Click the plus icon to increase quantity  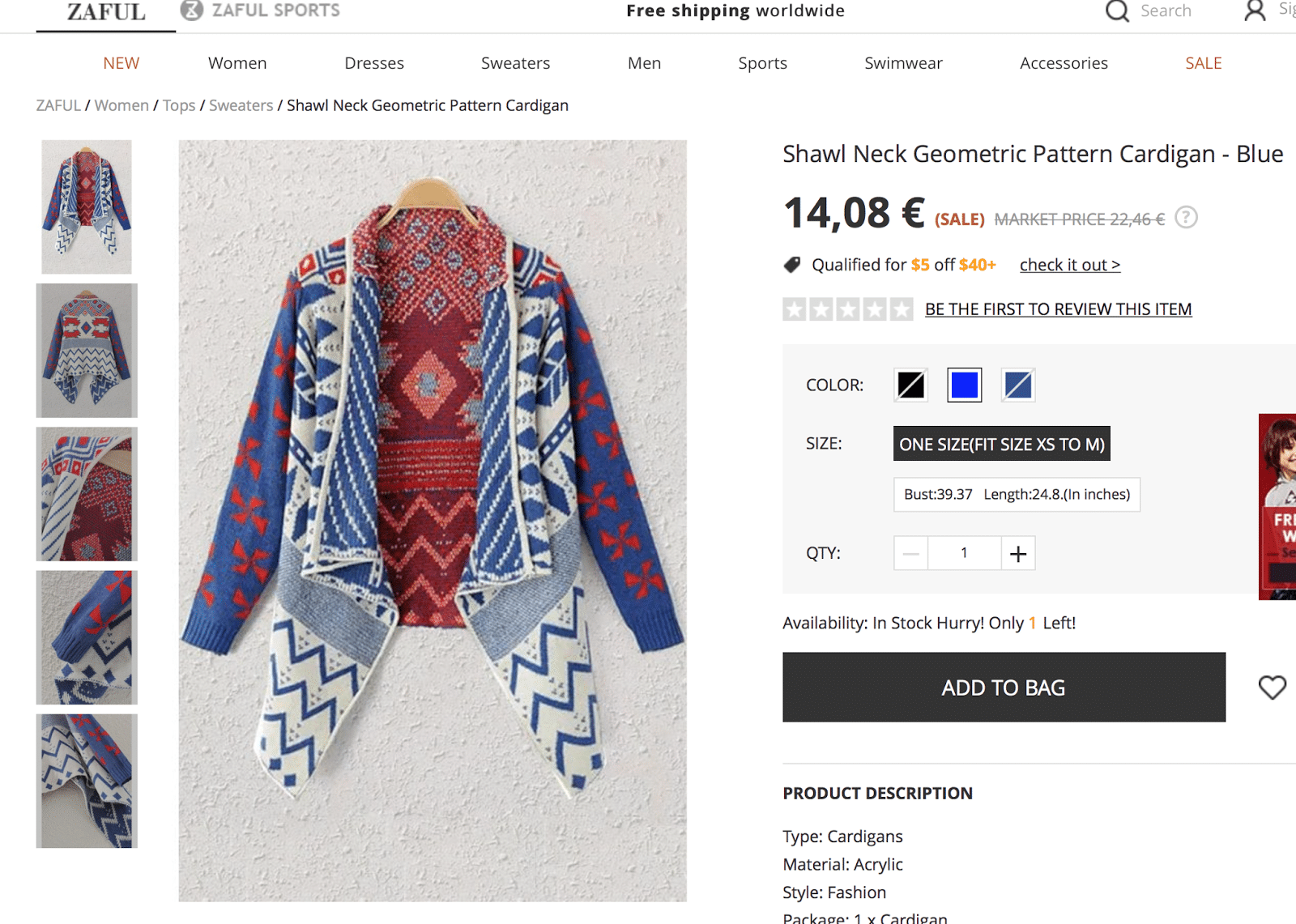pyautogui.click(x=1018, y=553)
